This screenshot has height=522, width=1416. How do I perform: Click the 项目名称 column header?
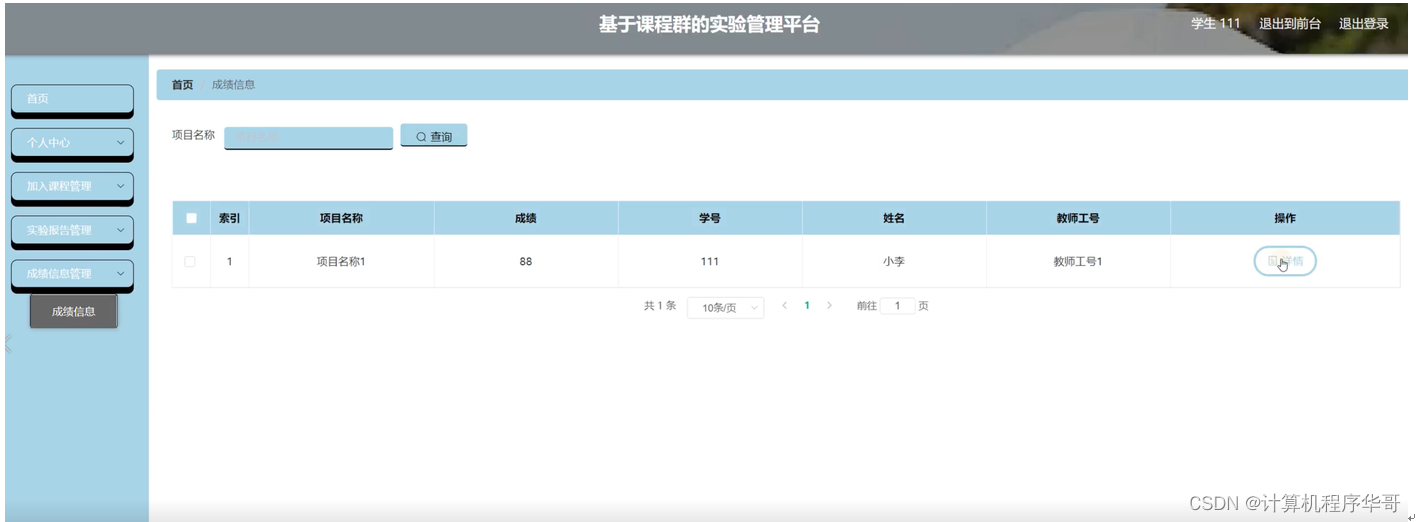tap(341, 218)
